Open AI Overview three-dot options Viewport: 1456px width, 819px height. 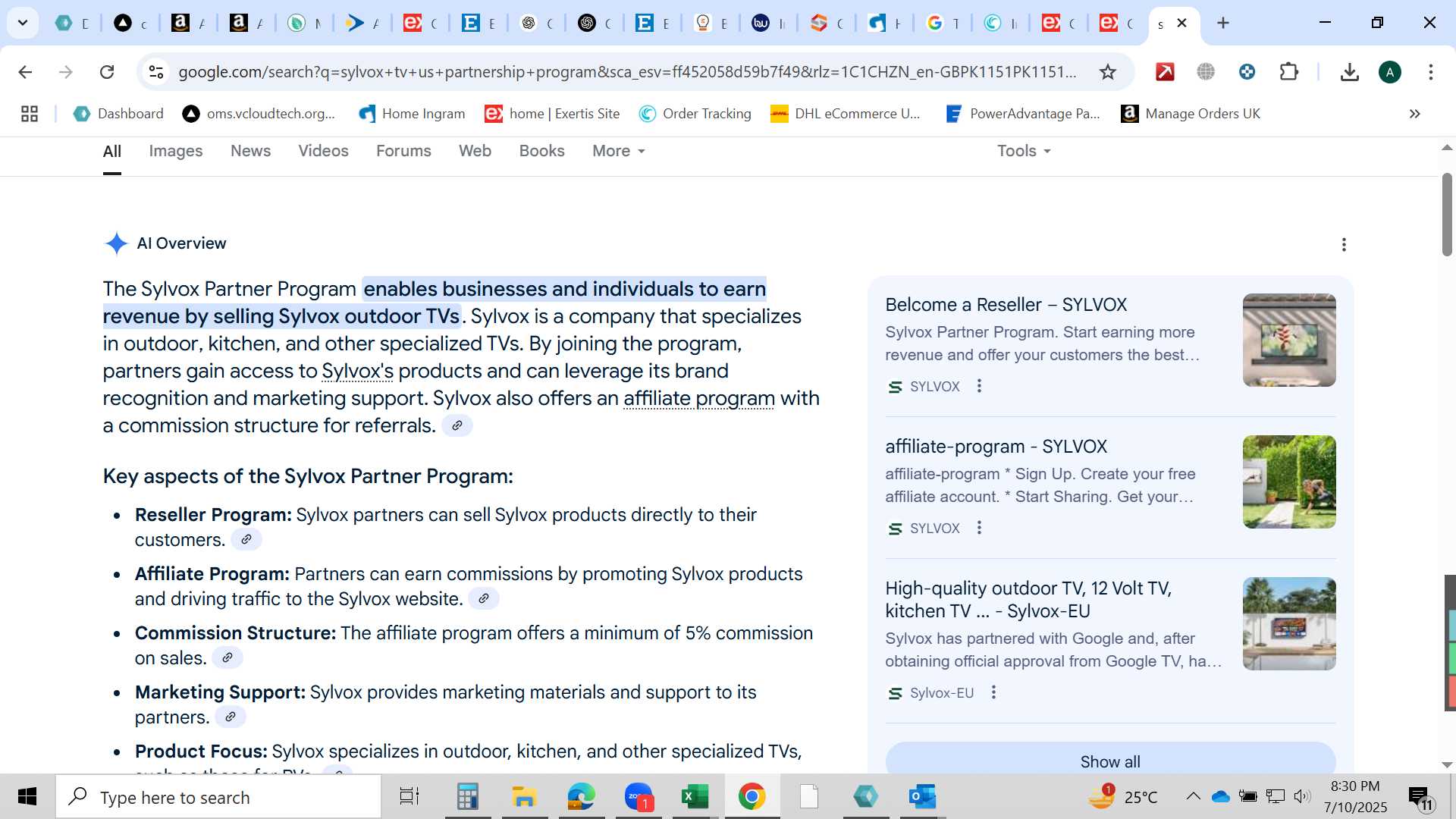(1344, 245)
